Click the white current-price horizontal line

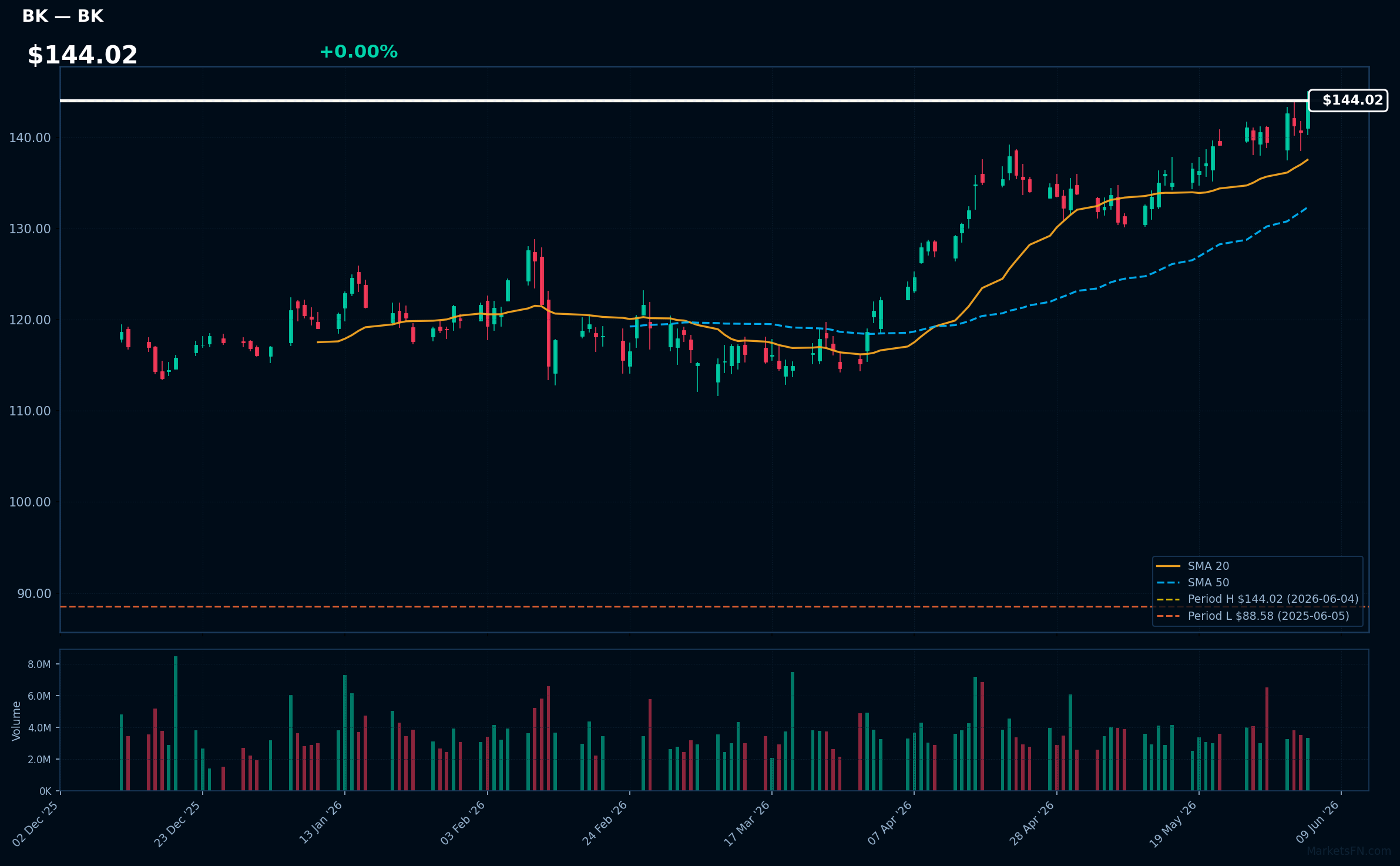coord(684,100)
